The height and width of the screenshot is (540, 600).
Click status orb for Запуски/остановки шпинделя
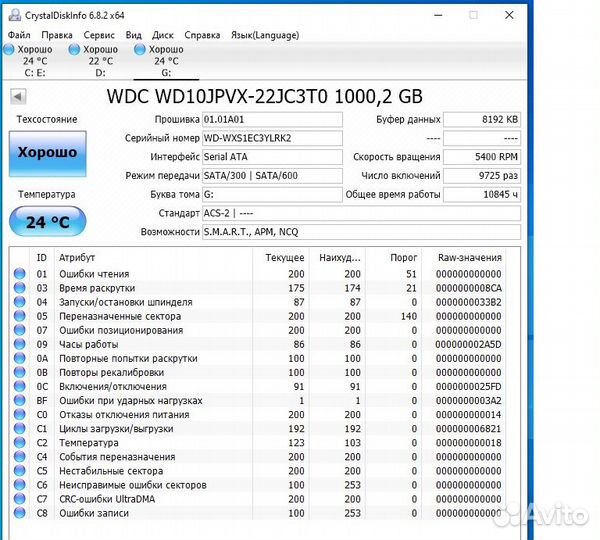(20, 302)
